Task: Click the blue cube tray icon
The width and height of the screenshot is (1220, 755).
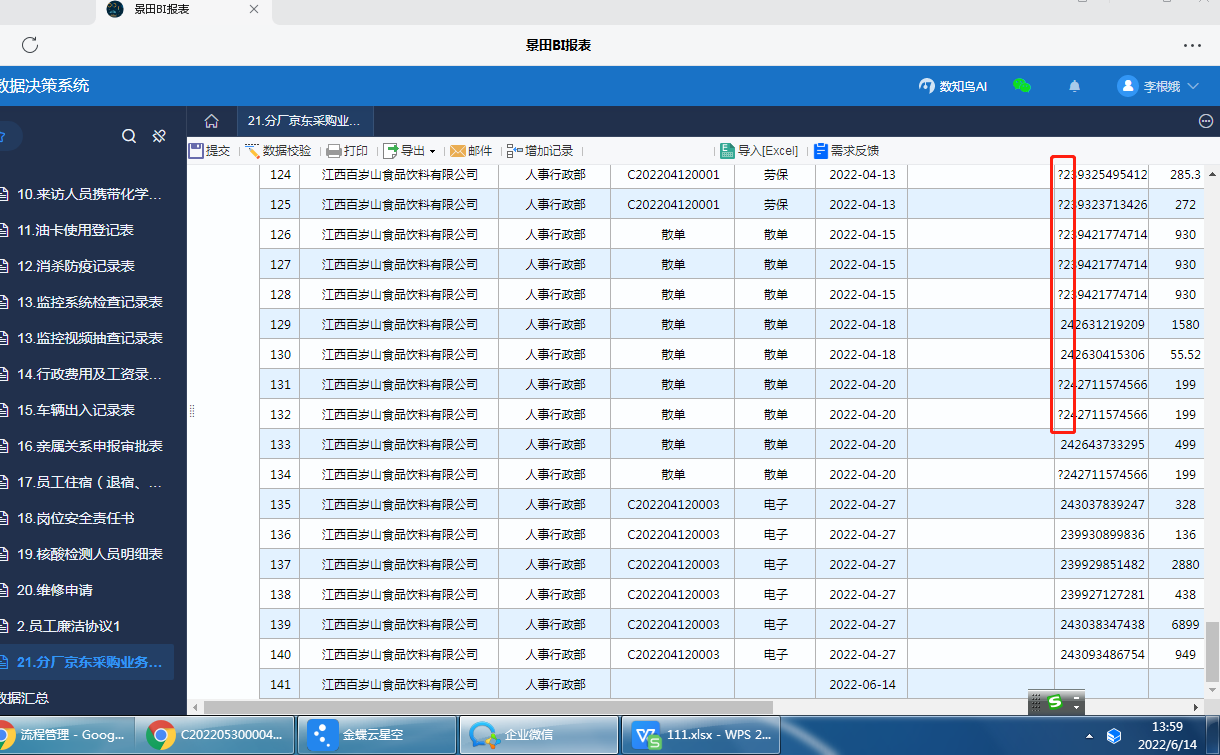Action: coord(1115,736)
